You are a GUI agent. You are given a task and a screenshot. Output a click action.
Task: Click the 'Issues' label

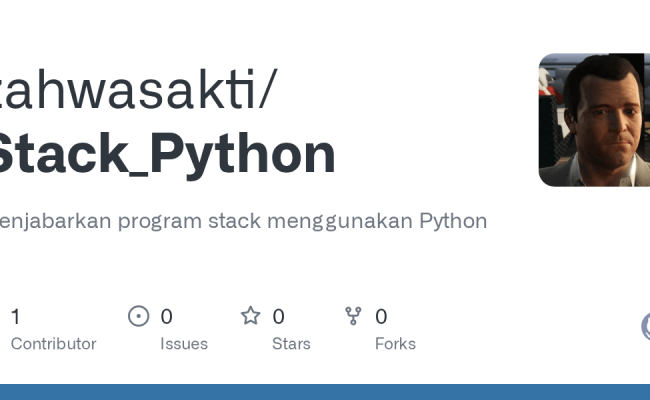point(184,344)
